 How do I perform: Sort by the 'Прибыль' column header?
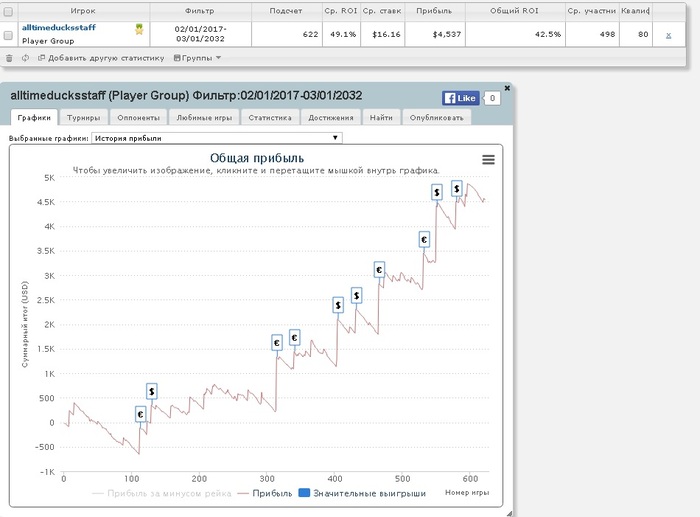click(434, 11)
